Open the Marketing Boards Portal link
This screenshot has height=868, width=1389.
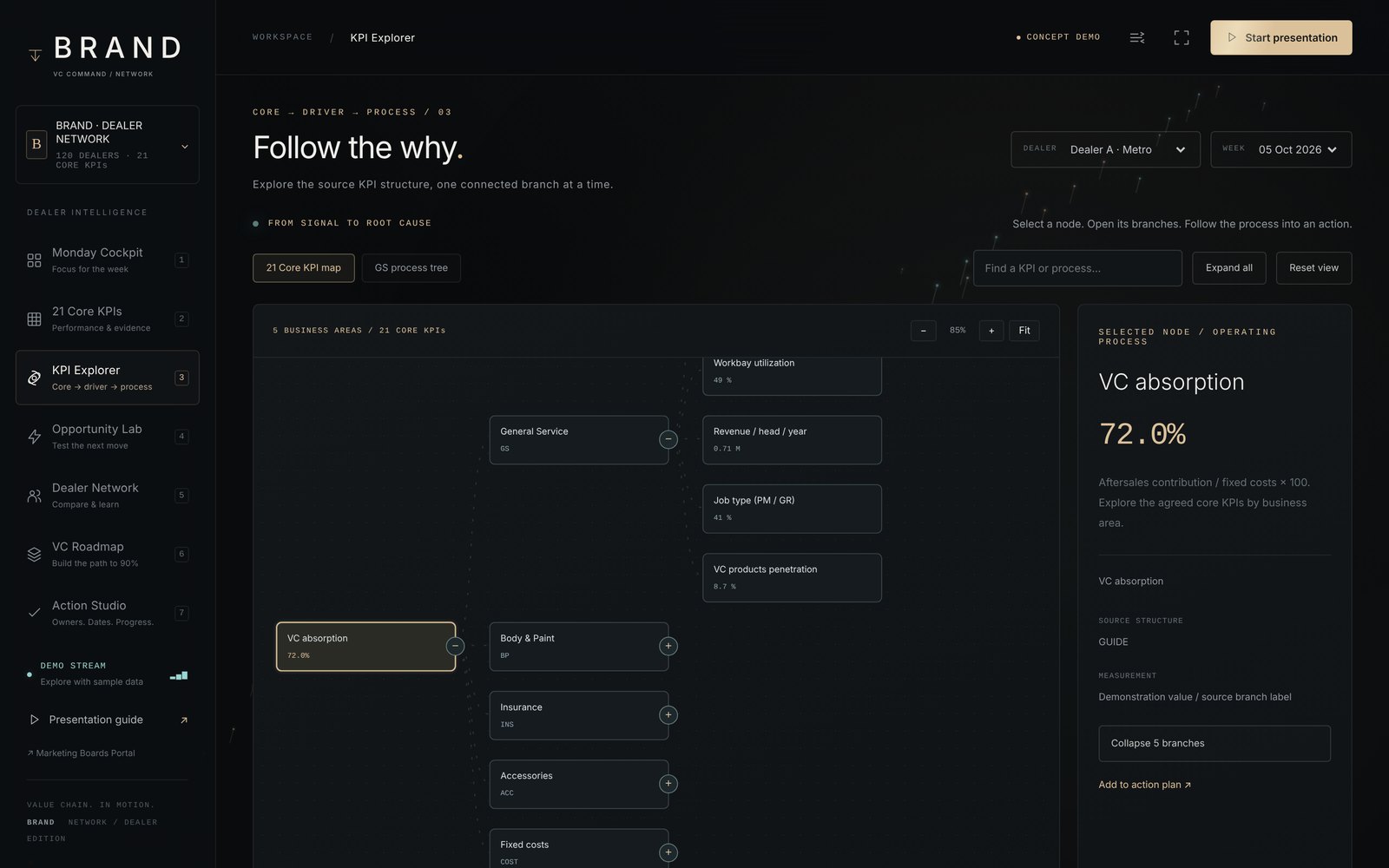point(82,753)
